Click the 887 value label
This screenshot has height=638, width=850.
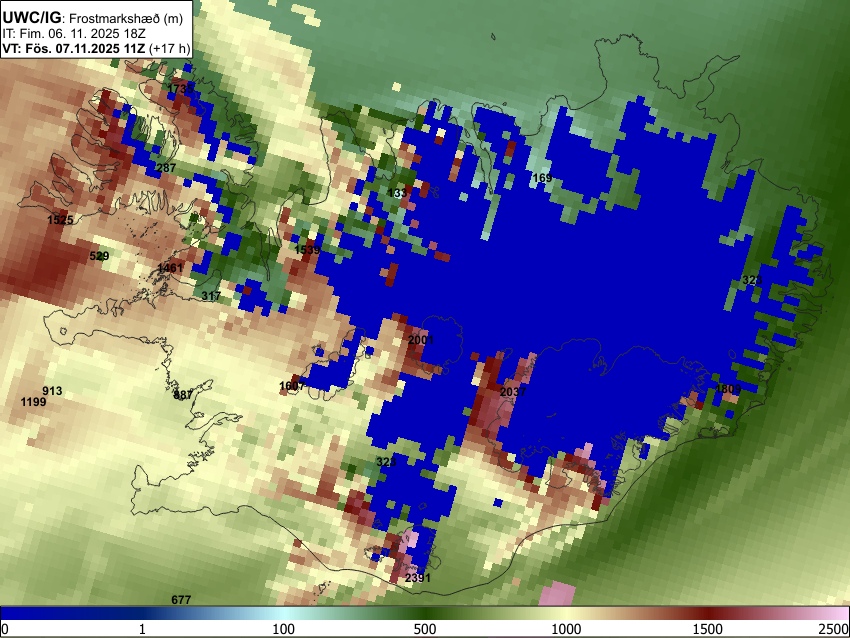coord(183,395)
